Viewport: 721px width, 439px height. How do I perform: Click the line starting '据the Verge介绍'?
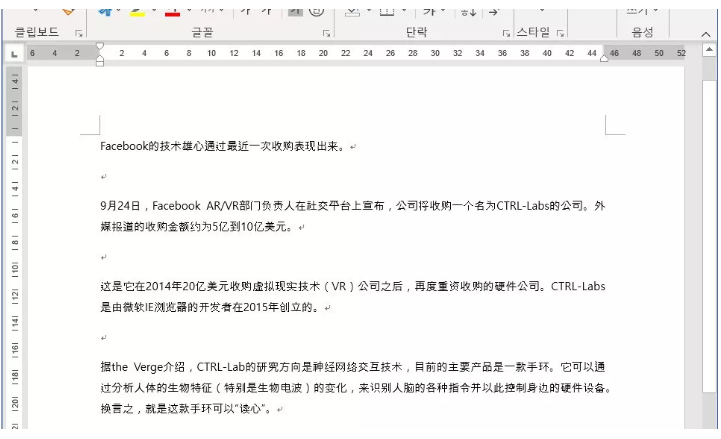click(x=353, y=367)
